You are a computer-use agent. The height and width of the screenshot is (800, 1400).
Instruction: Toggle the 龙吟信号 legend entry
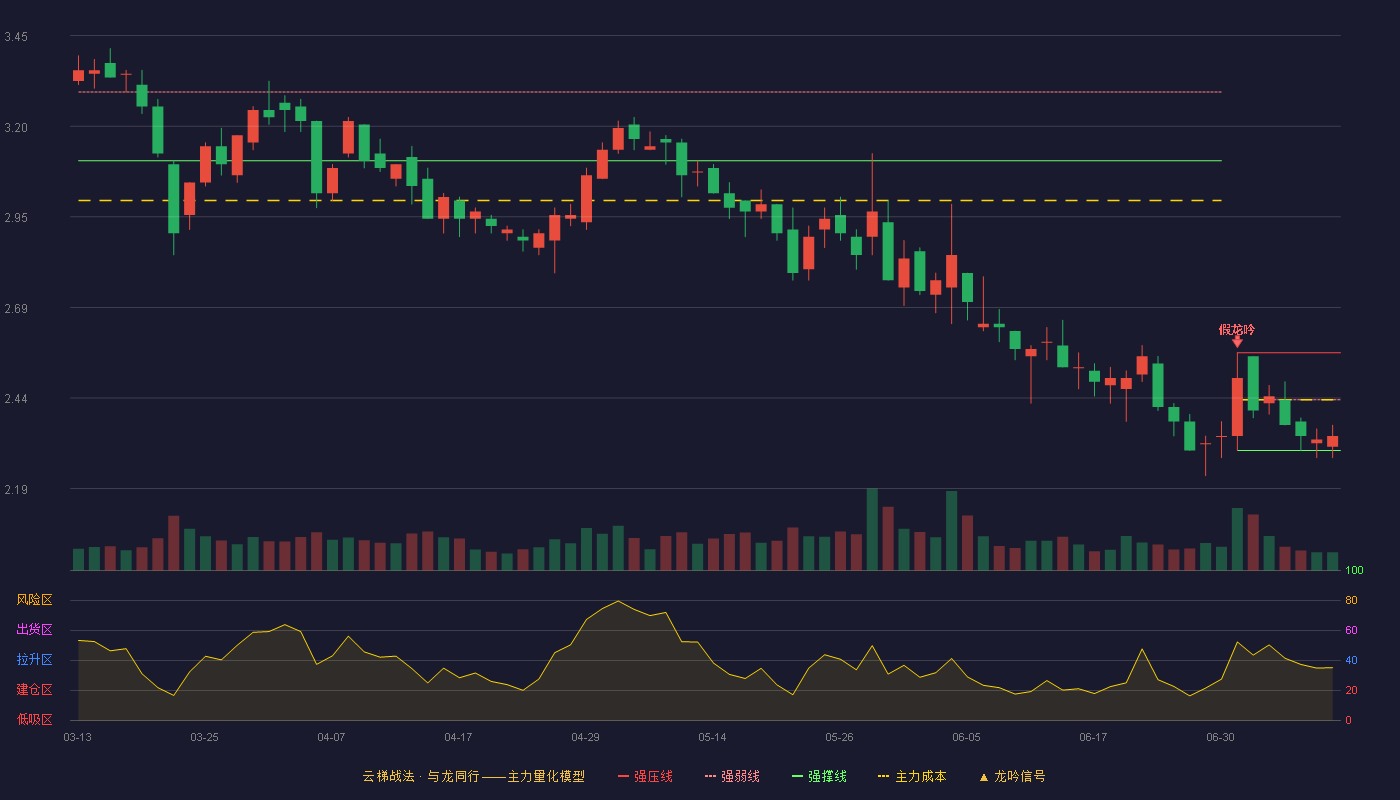pos(1011,776)
